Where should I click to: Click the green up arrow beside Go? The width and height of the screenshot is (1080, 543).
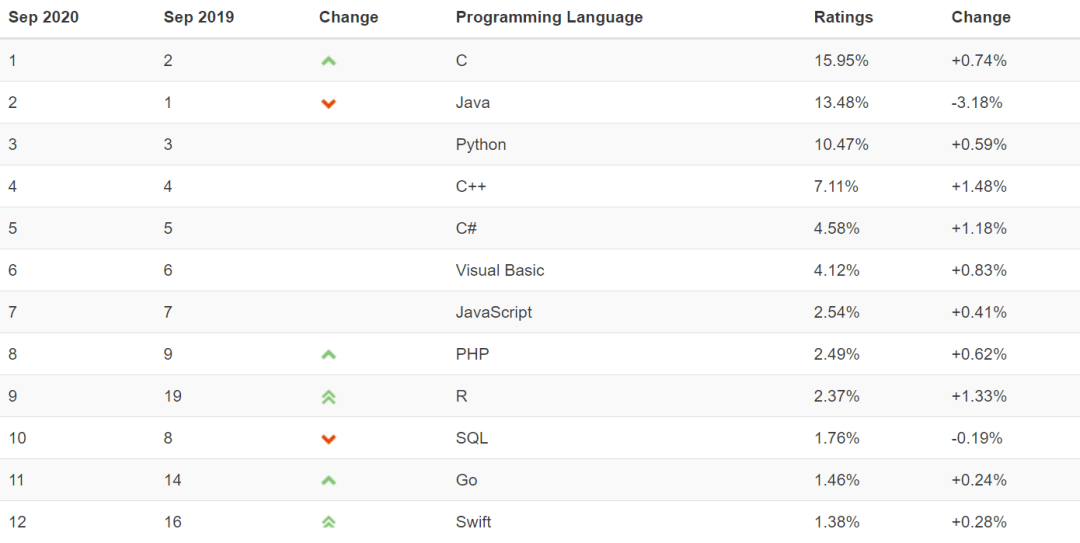328,481
